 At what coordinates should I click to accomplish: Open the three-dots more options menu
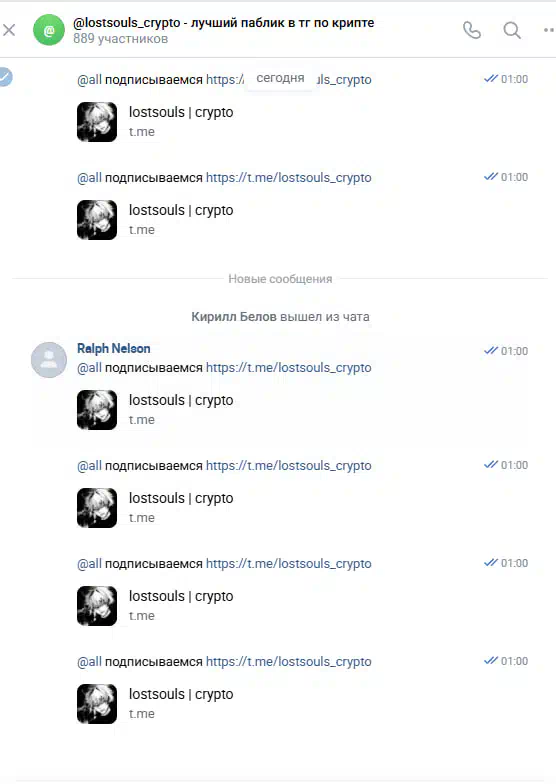coord(549,30)
